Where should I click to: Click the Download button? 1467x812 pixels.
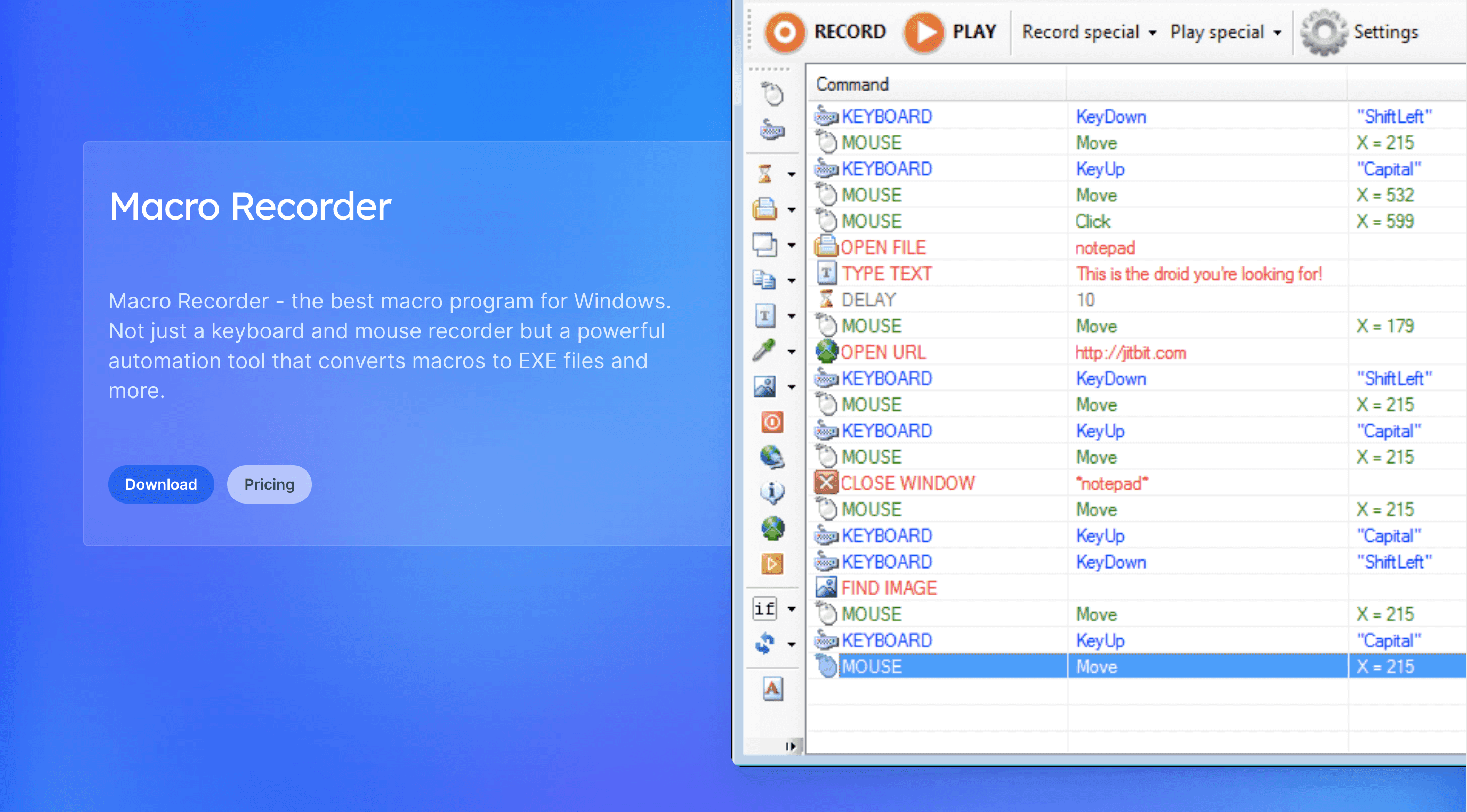pos(161,484)
